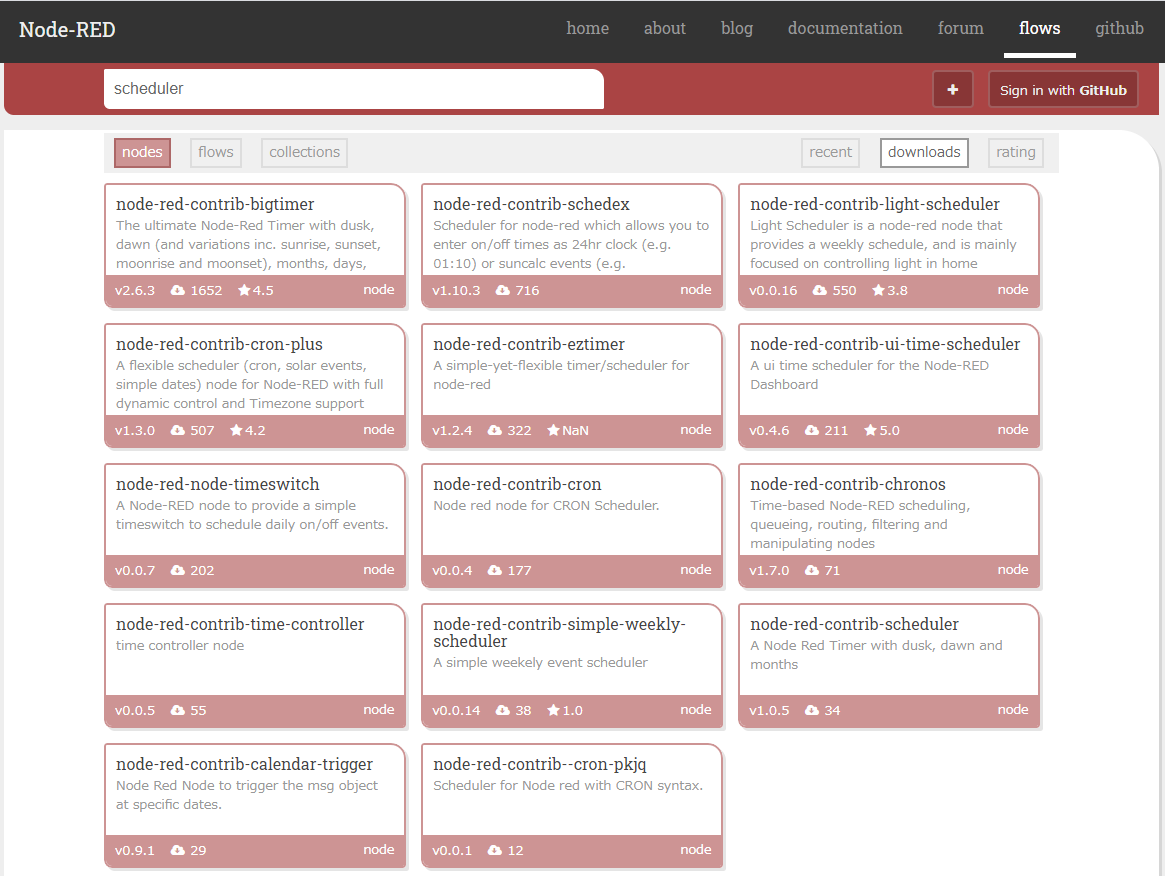The height and width of the screenshot is (876, 1165).
Task: Click download icon on node-red-contrib-schedex card
Action: click(x=502, y=291)
